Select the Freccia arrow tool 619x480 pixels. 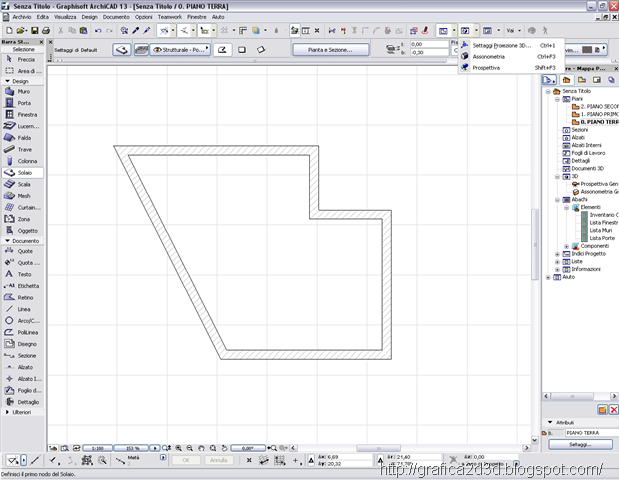tap(23, 60)
